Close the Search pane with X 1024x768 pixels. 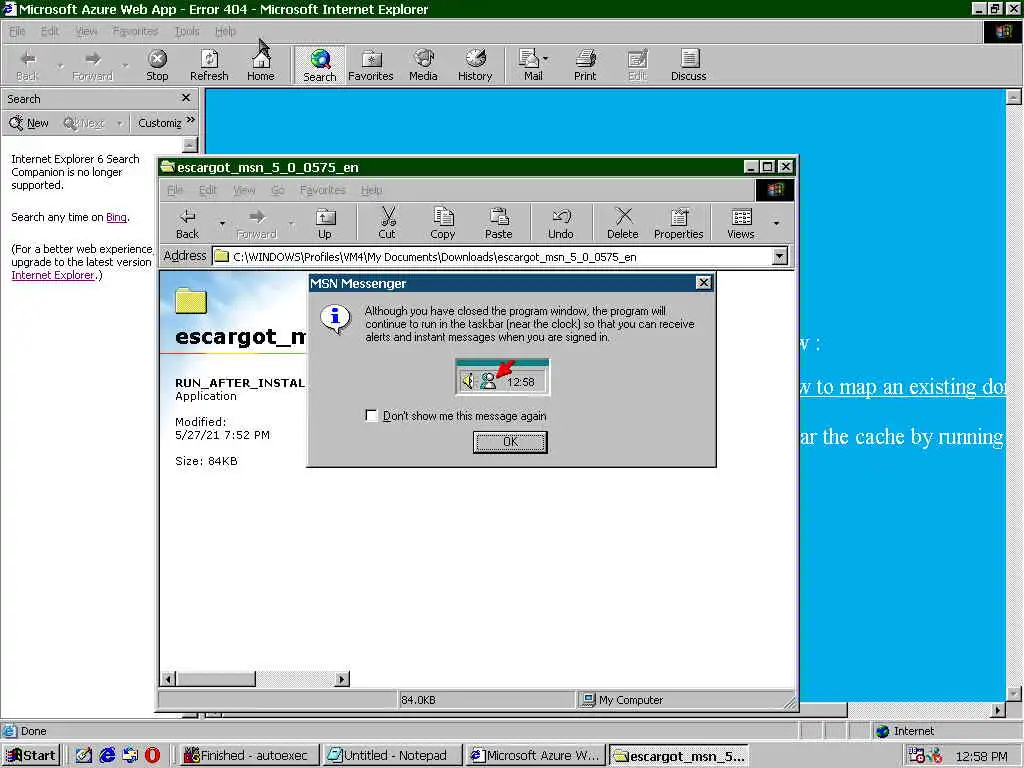point(186,98)
